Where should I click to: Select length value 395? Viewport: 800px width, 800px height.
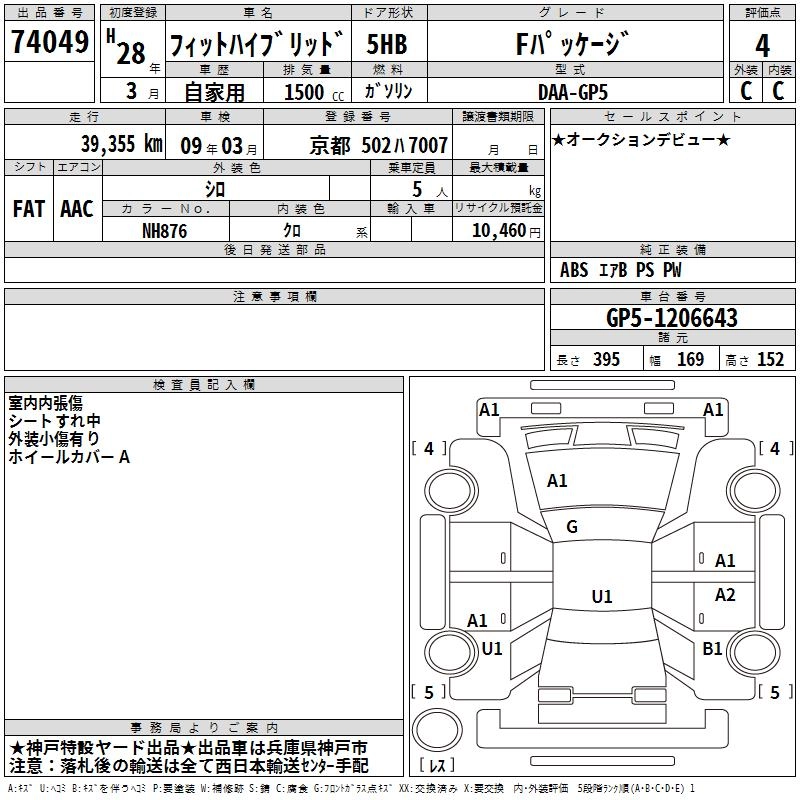click(606, 359)
